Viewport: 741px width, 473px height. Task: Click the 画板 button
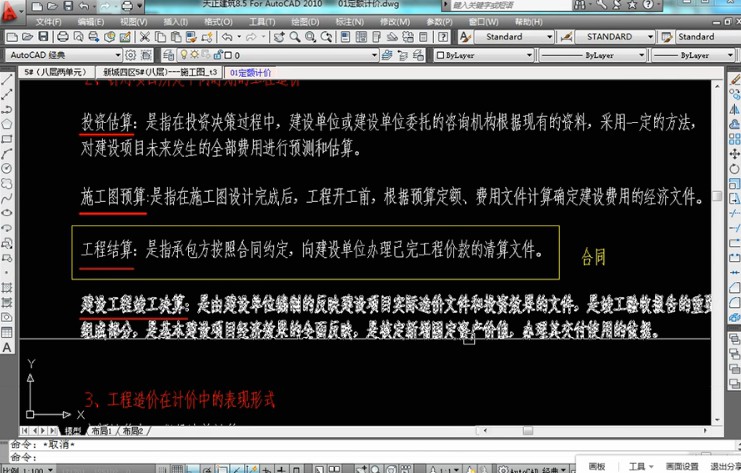point(597,465)
